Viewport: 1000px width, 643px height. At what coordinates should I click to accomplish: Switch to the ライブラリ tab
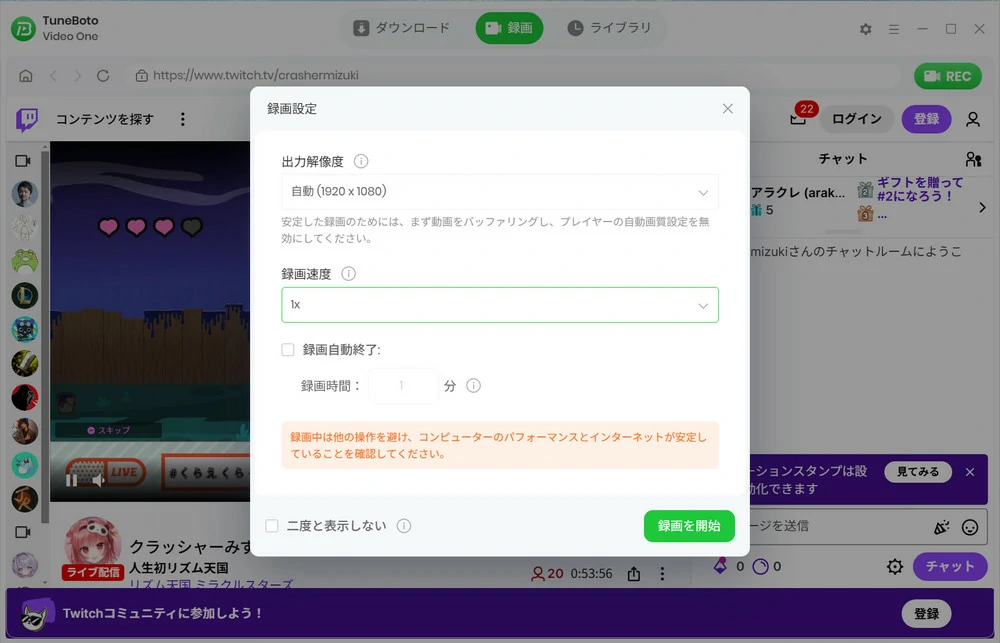[x=610, y=28]
